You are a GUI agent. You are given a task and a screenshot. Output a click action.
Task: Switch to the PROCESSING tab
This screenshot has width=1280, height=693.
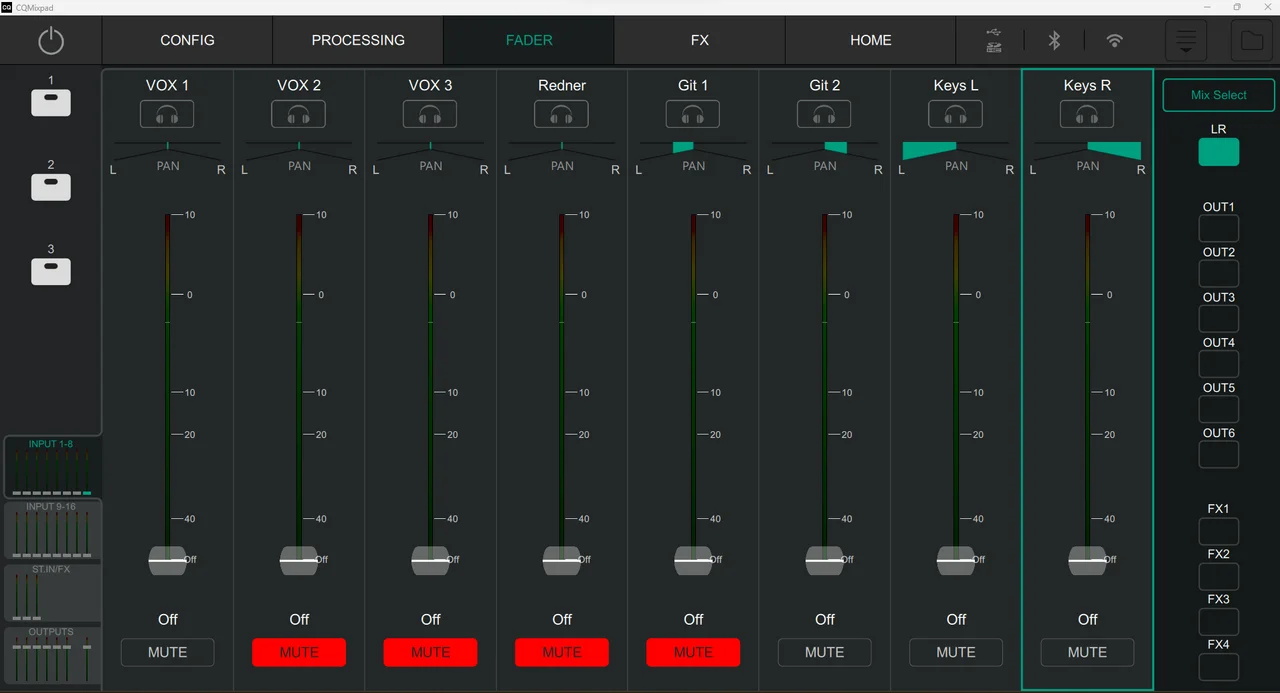(357, 40)
